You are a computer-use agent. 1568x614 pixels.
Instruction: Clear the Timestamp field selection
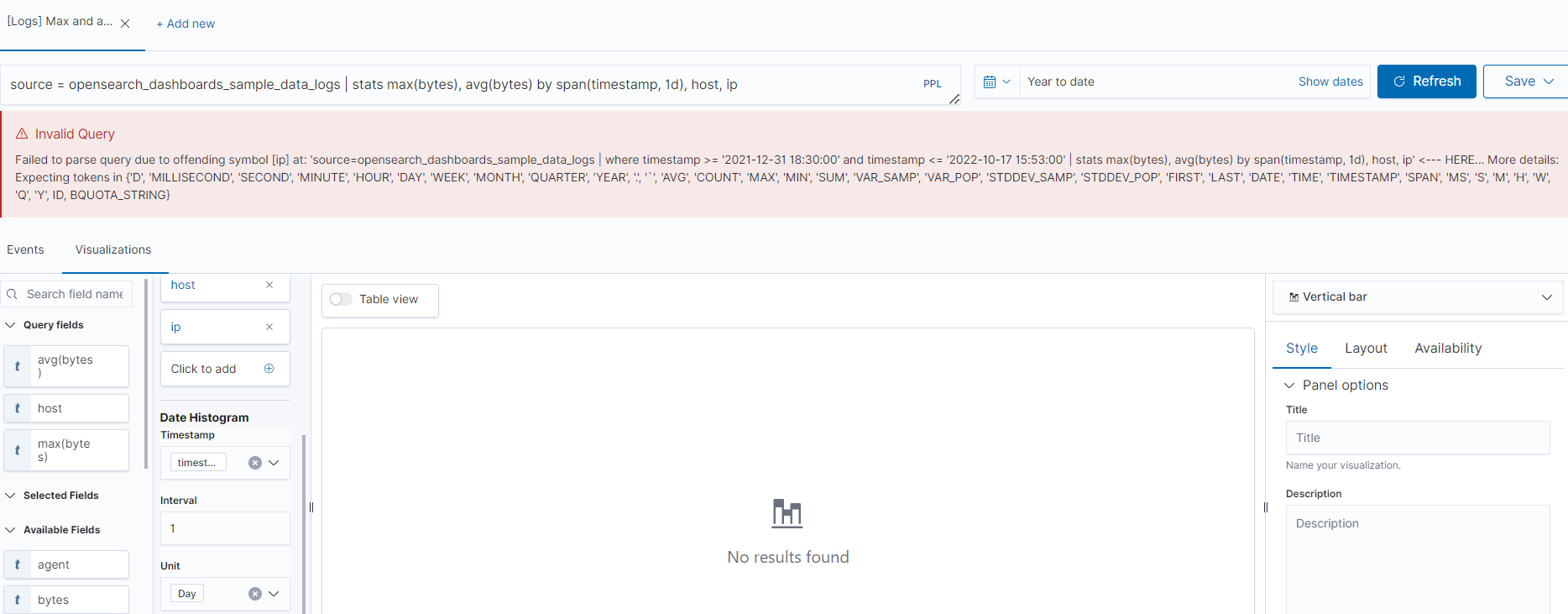click(x=255, y=463)
